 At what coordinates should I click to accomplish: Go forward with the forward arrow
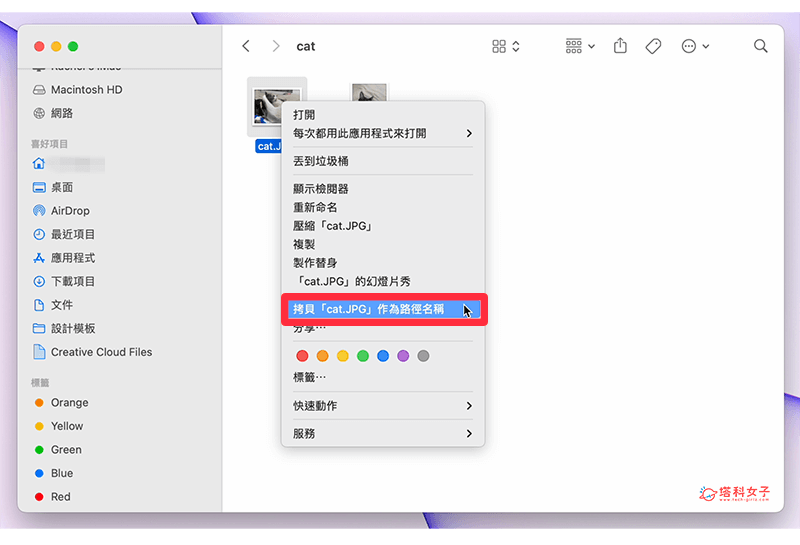click(x=276, y=46)
